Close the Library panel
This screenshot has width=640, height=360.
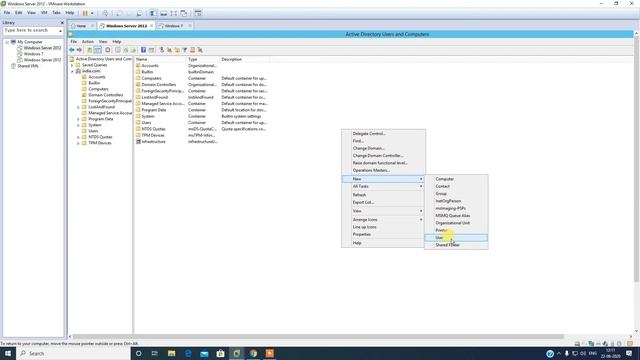point(62,23)
